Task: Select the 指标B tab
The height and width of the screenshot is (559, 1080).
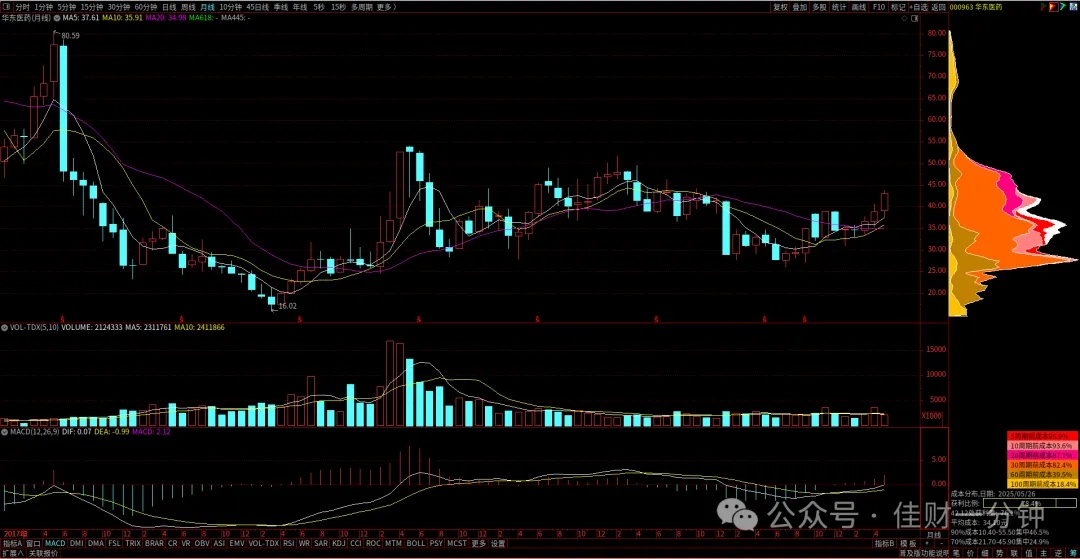Action: (x=885, y=544)
